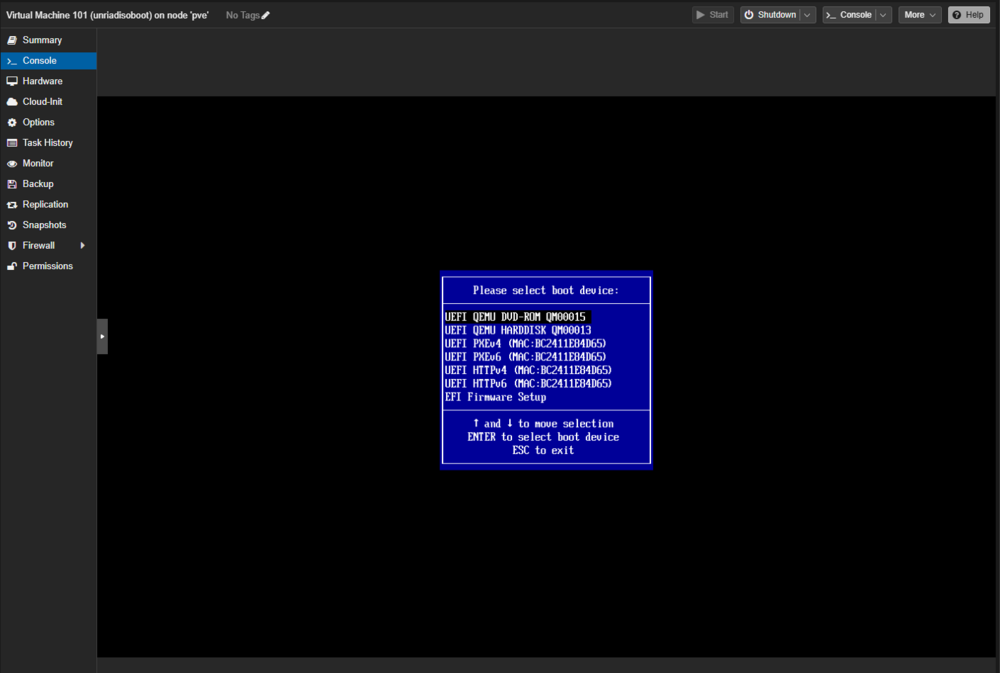Click the Firewall shield icon

(11, 246)
